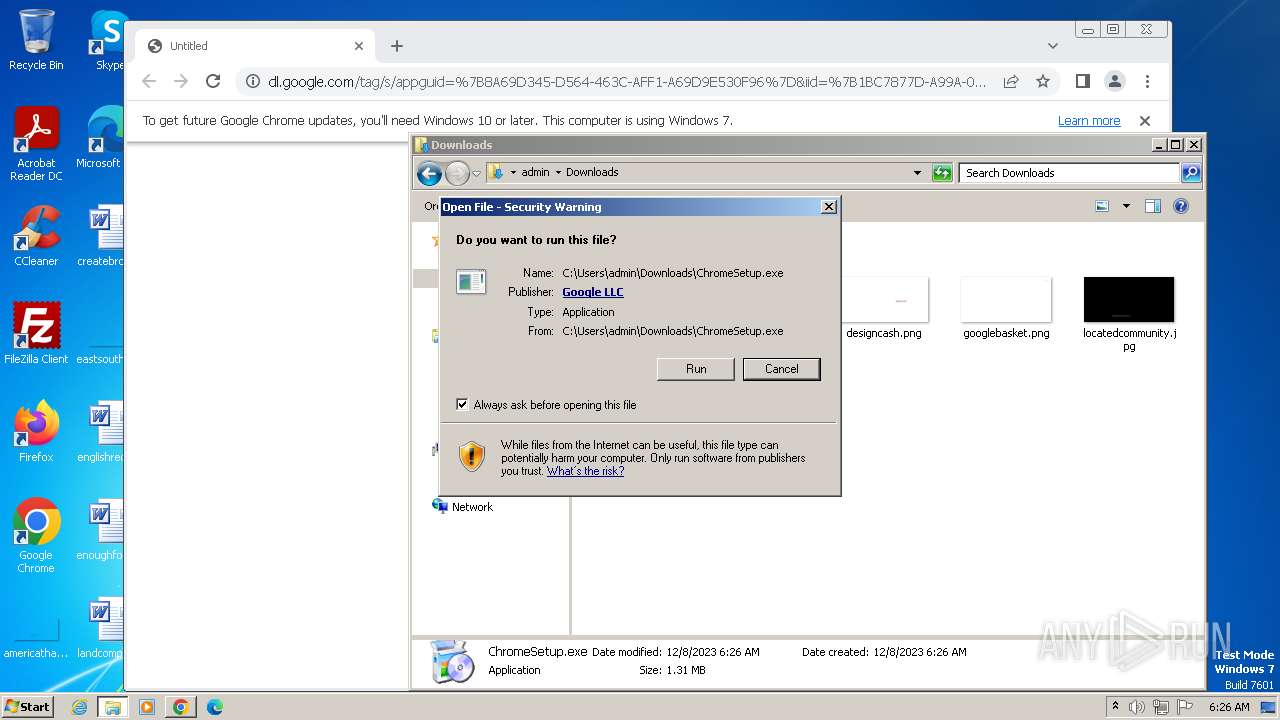The height and width of the screenshot is (720, 1280).
Task: Select the designcash.png file
Action: [883, 308]
